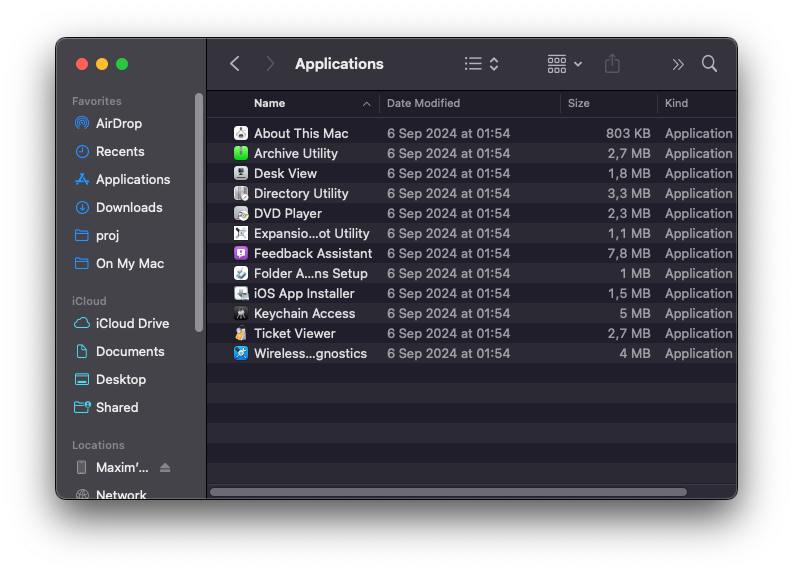The height and width of the screenshot is (573, 793).
Task: Select the Desk View app icon
Action: coord(241,173)
